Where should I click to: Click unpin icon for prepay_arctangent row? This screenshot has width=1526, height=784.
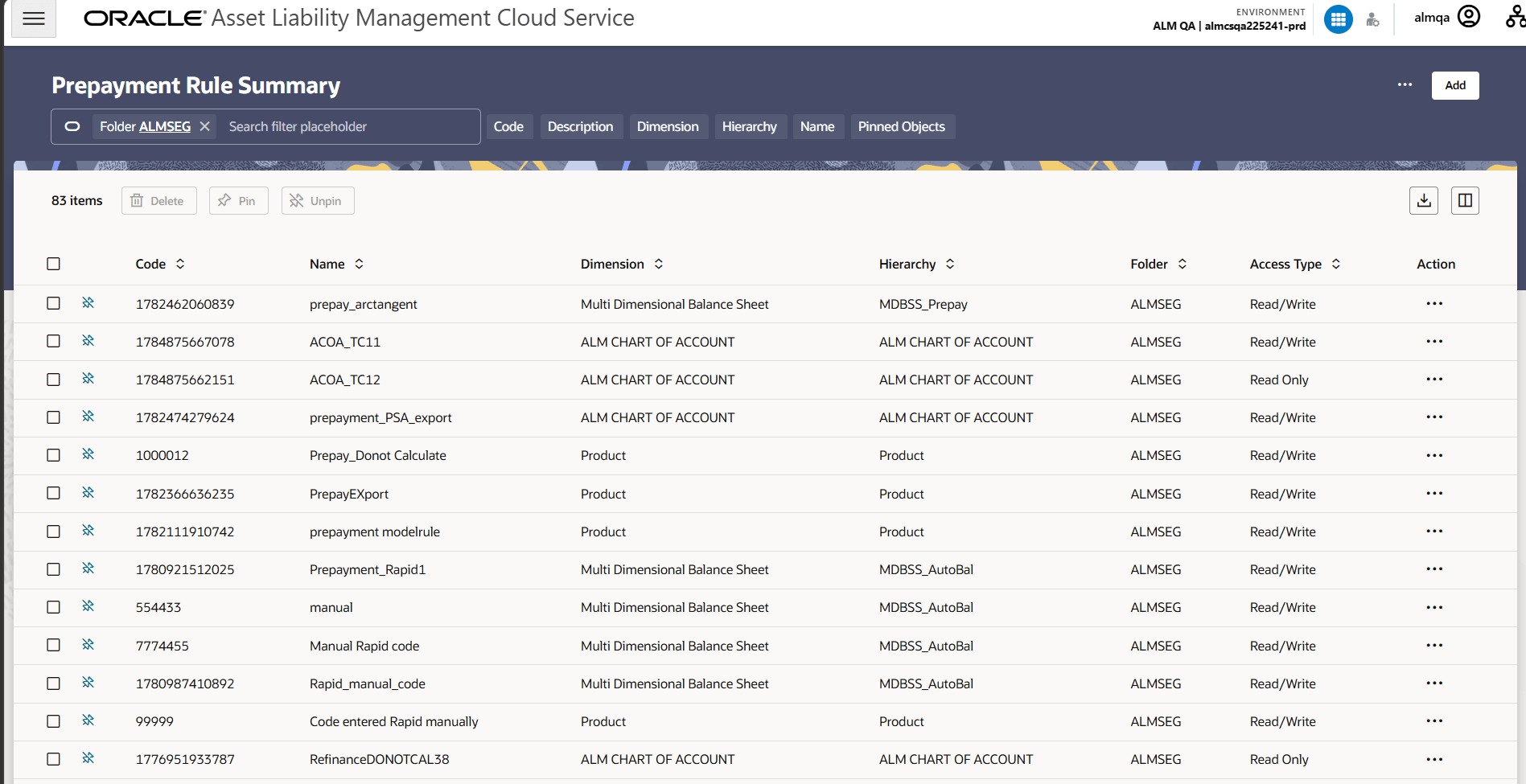pos(88,303)
